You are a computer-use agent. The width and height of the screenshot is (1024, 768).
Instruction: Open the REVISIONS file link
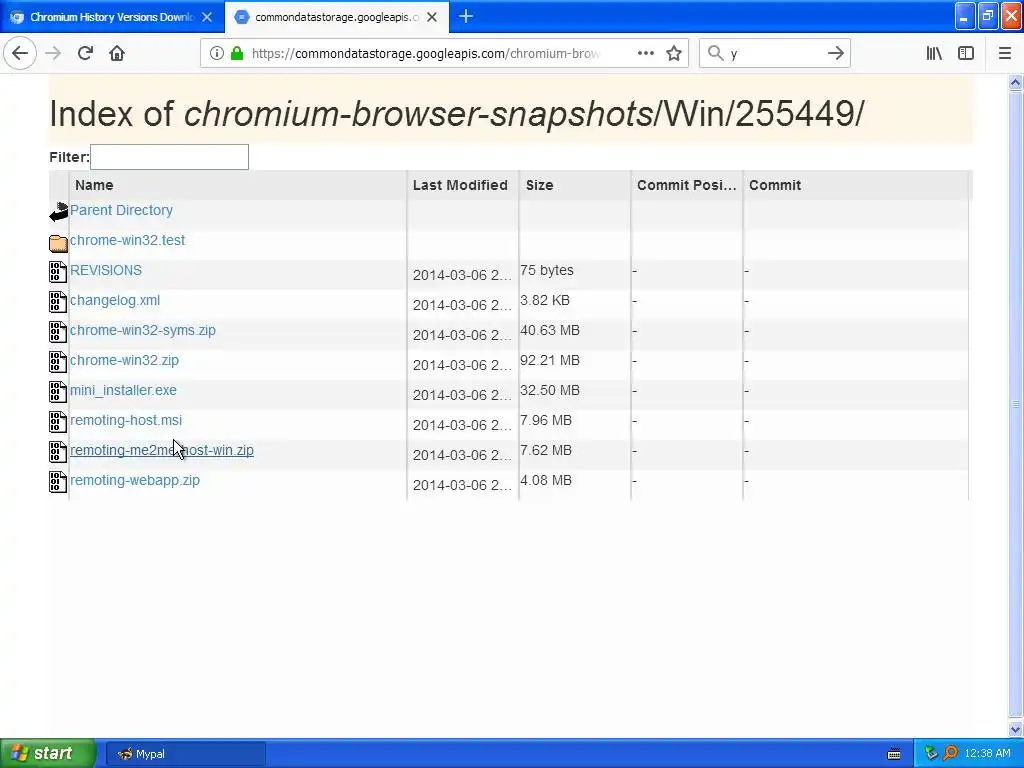(x=106, y=270)
